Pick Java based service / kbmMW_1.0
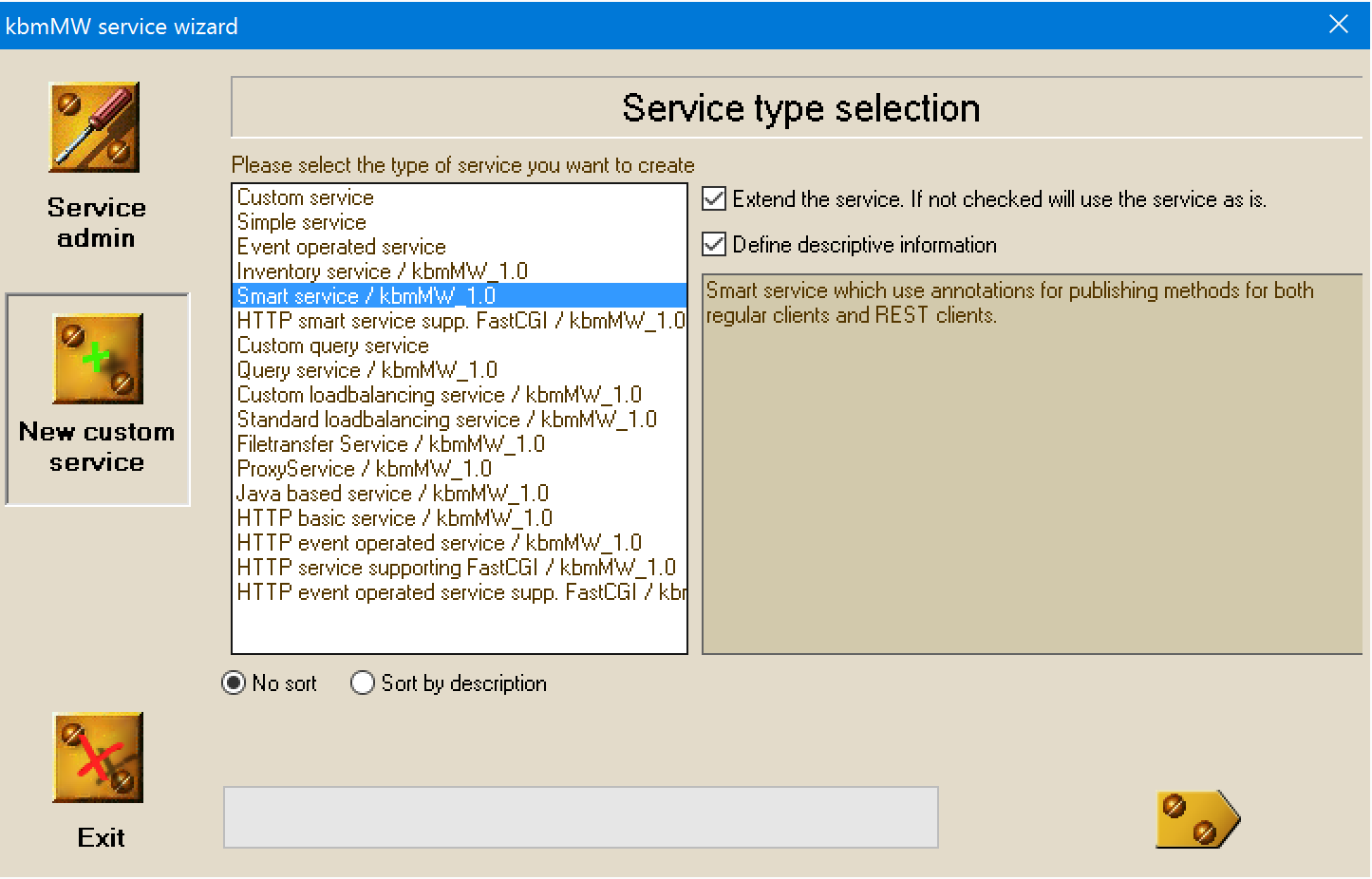The width and height of the screenshot is (1372, 879). click(x=393, y=494)
